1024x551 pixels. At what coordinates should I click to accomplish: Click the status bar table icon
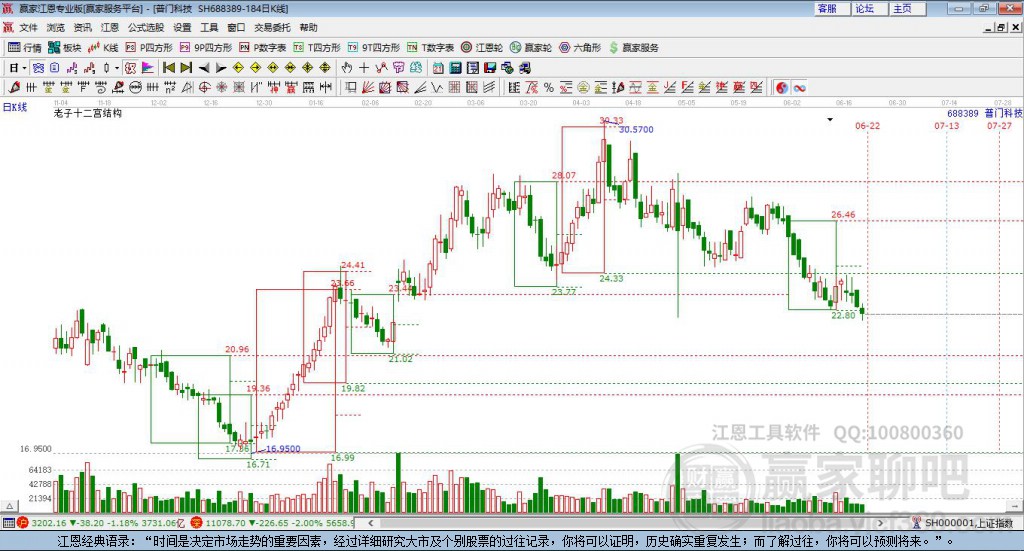[8, 522]
